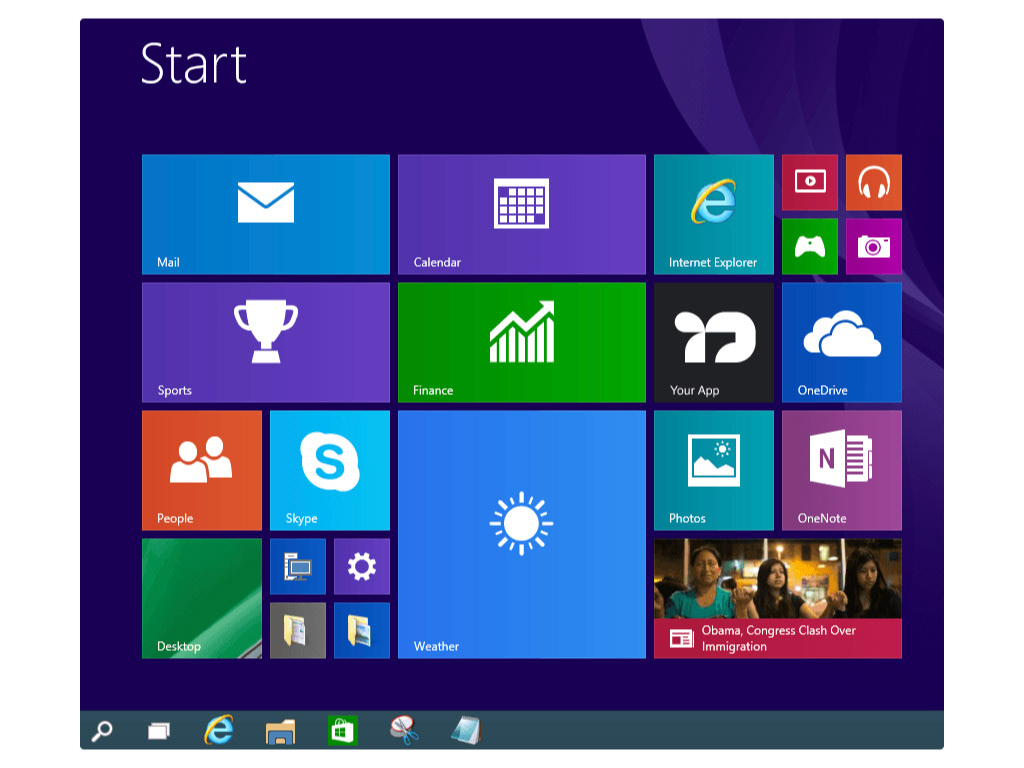
Task: Open the Sports tile with trophy
Action: click(266, 342)
